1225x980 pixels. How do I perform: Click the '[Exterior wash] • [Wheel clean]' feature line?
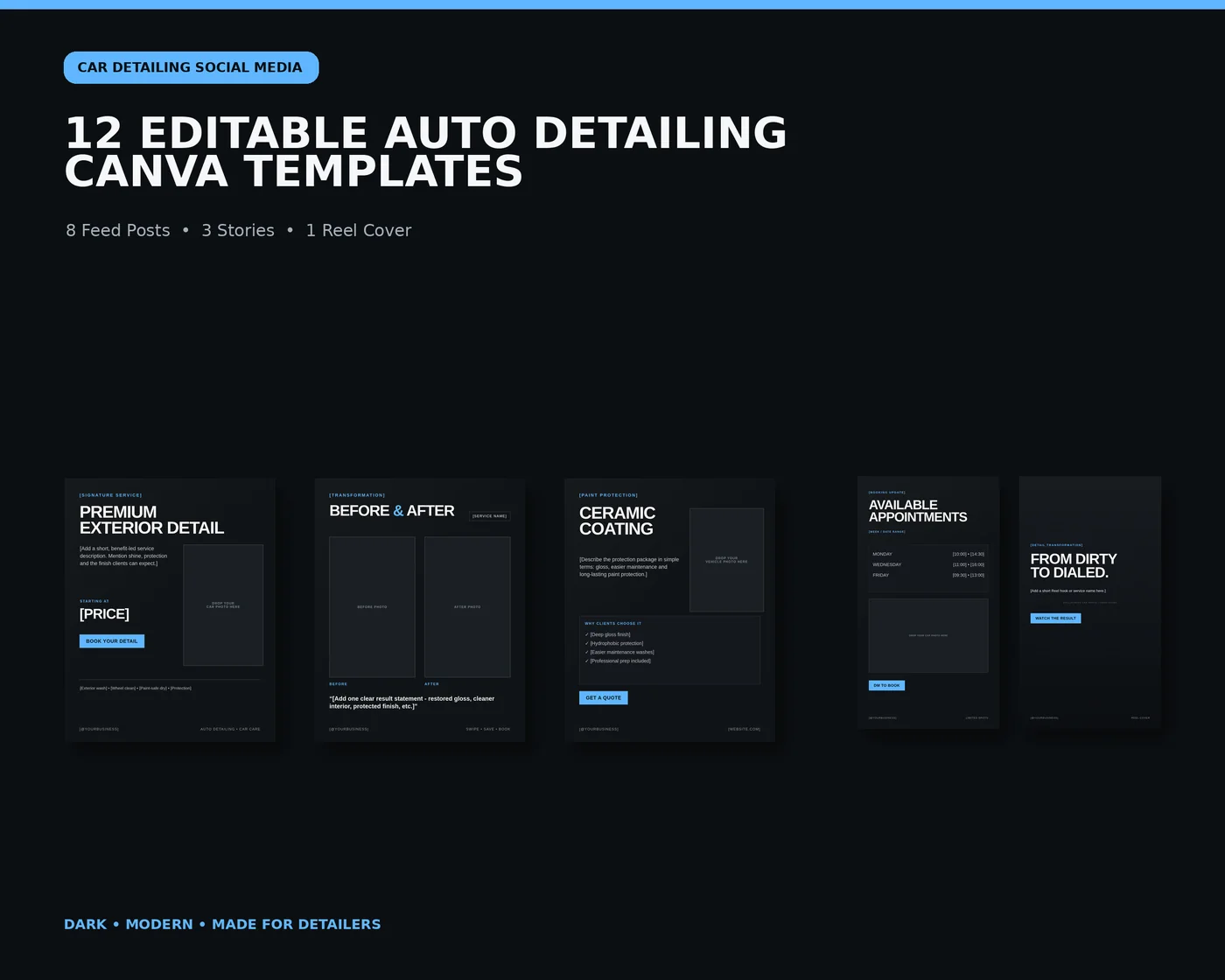tap(136, 688)
